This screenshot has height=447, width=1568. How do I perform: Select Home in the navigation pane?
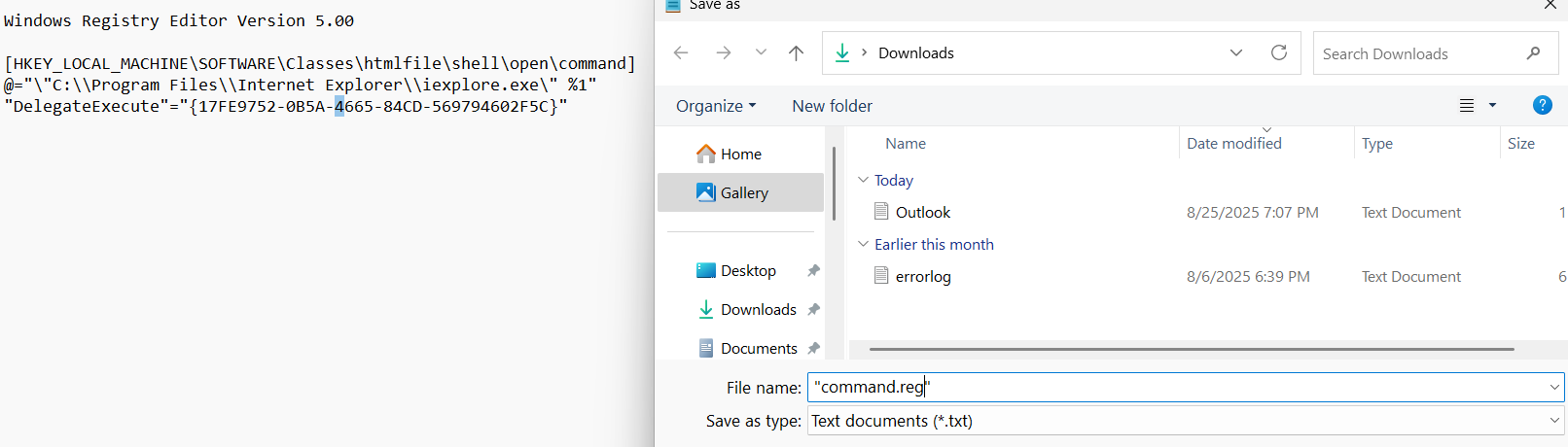point(740,154)
